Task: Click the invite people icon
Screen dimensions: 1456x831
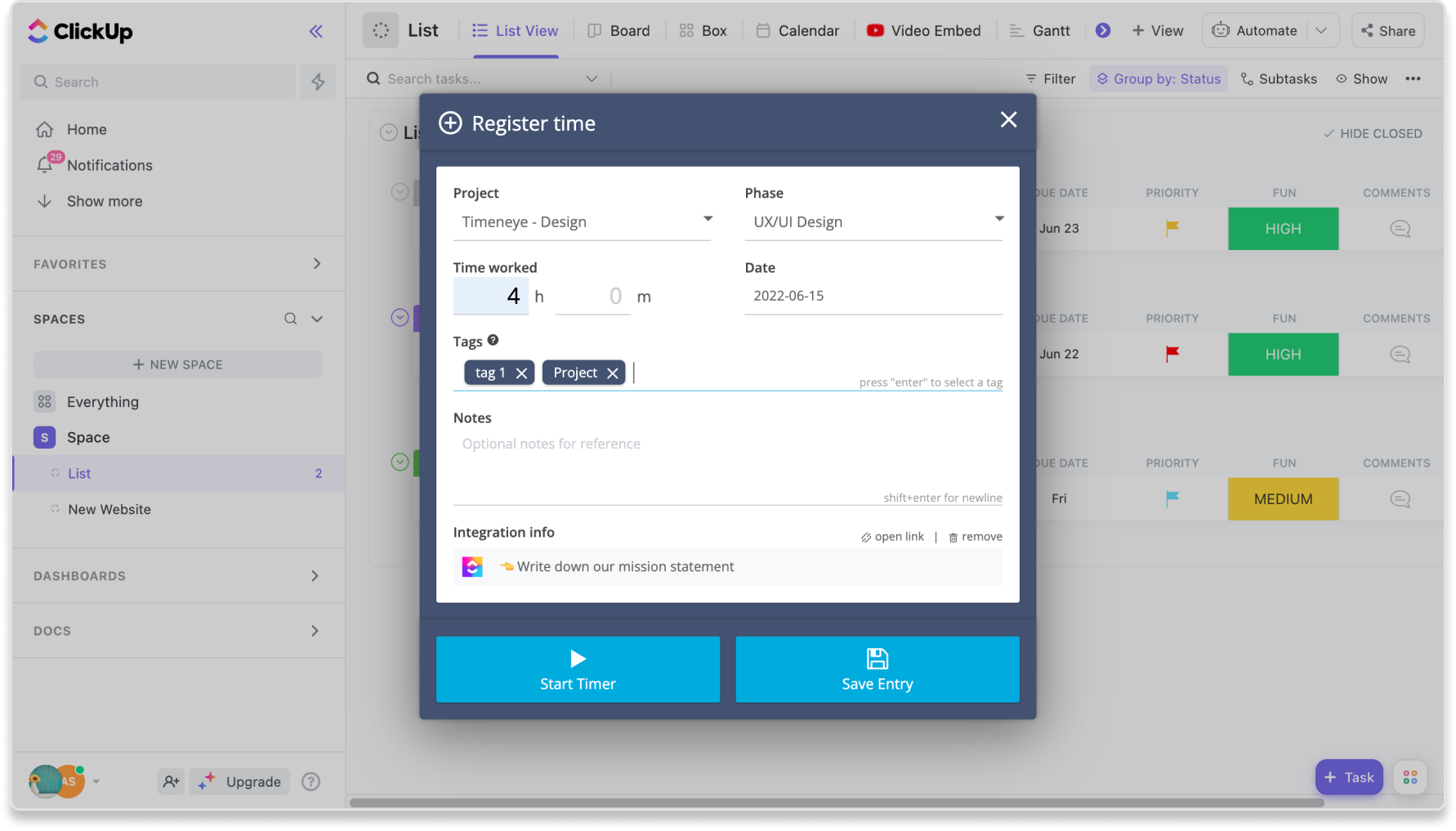Action: [x=171, y=781]
